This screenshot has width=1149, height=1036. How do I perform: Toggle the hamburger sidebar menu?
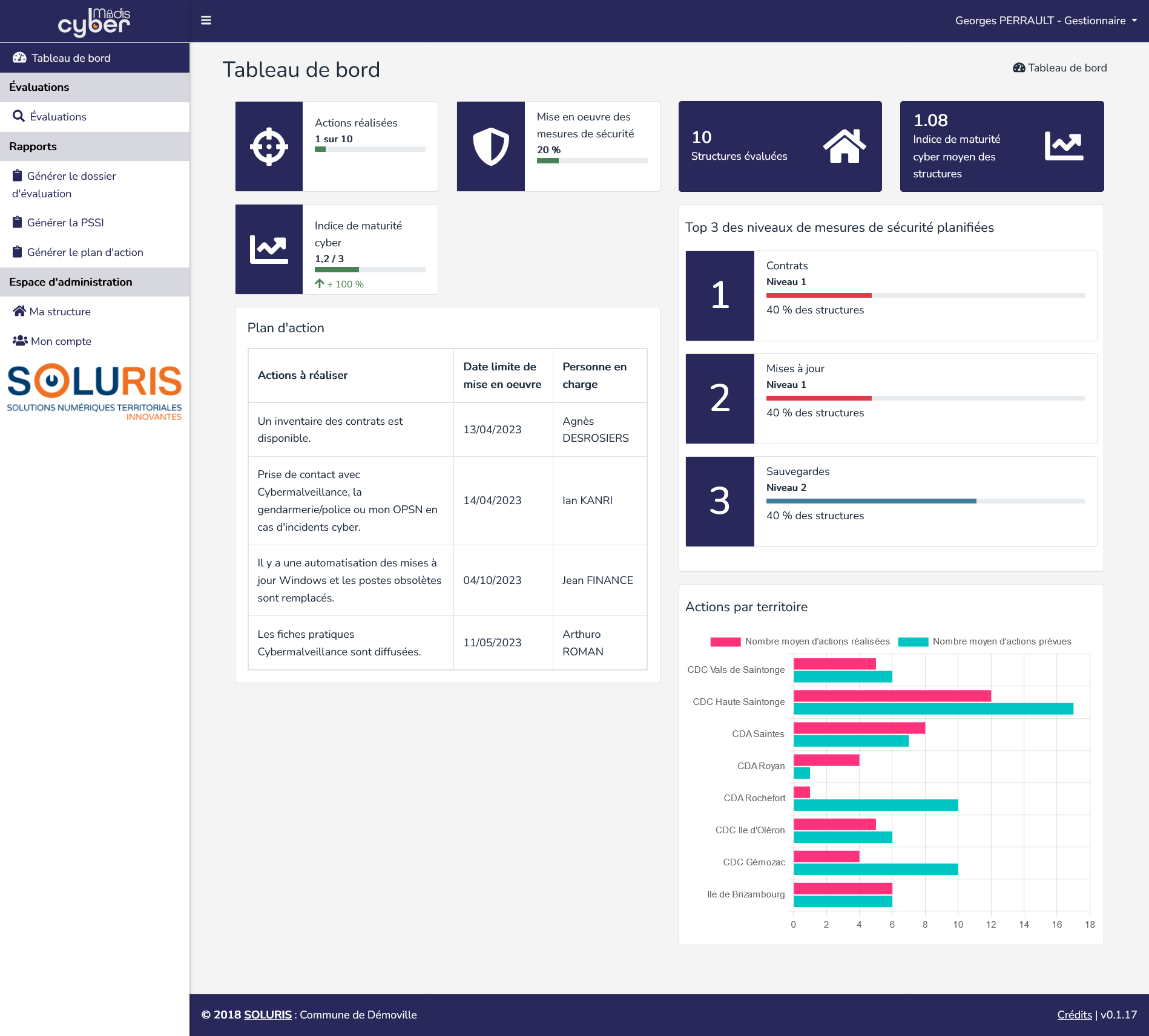click(206, 21)
